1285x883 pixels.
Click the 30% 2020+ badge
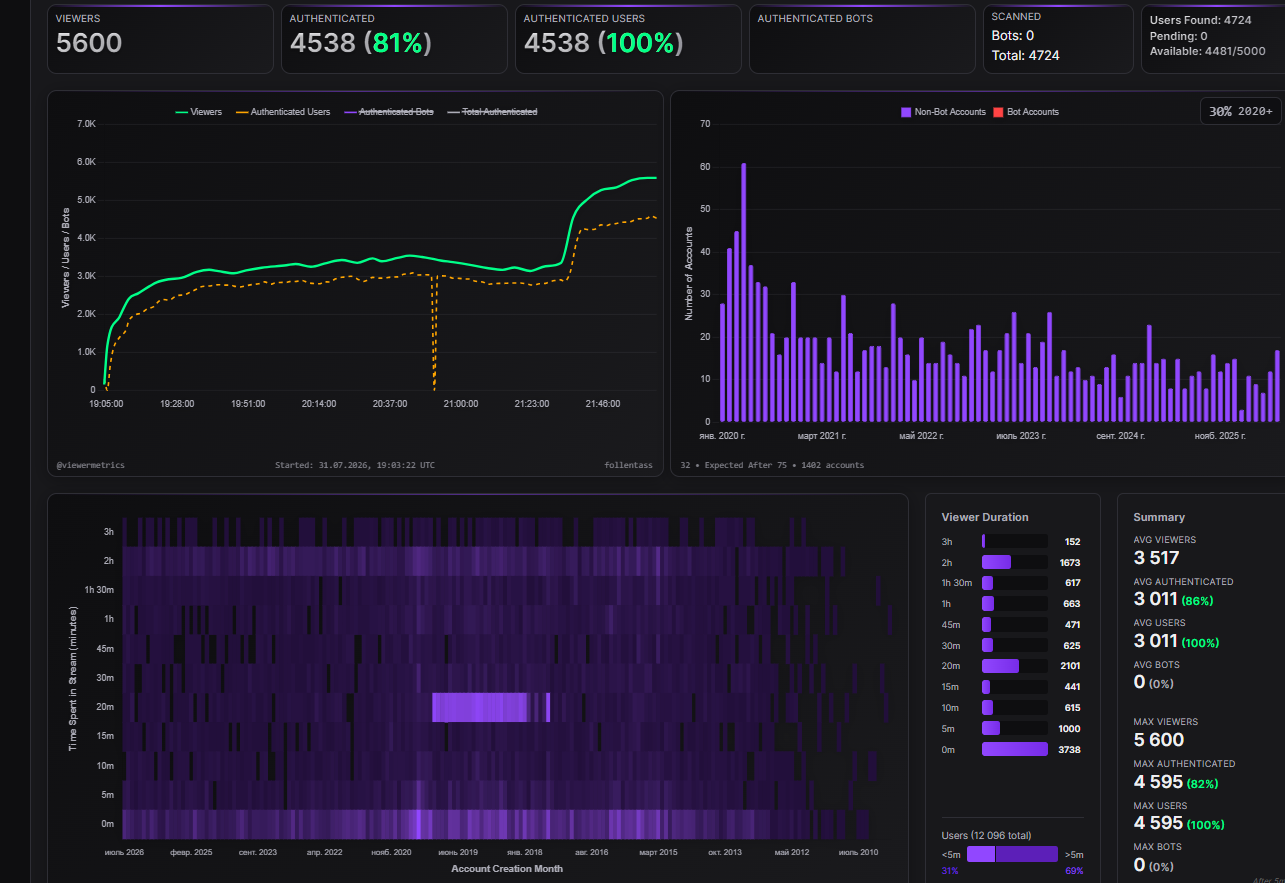(x=1240, y=111)
